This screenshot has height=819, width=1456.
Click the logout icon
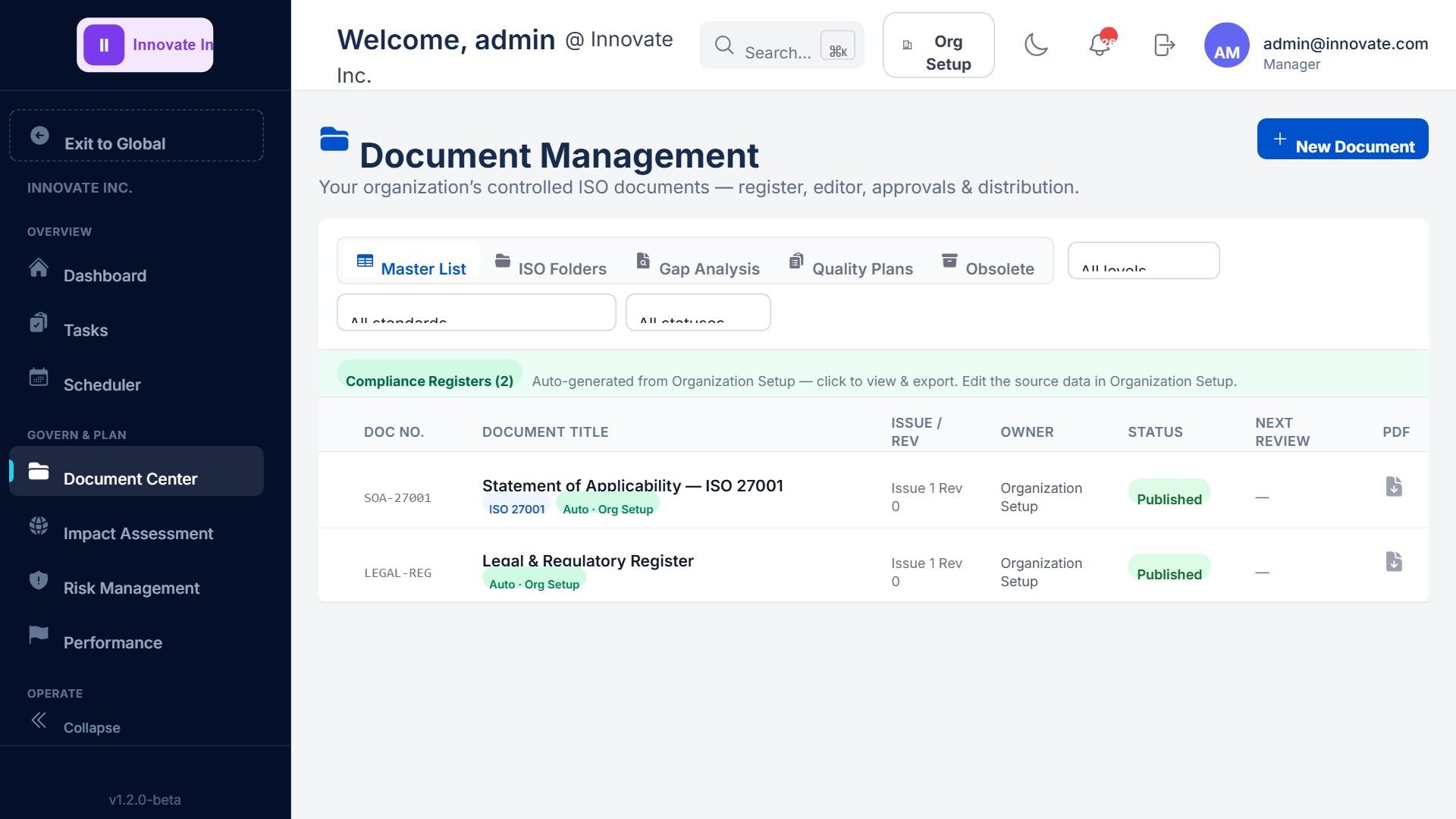[x=1164, y=45]
